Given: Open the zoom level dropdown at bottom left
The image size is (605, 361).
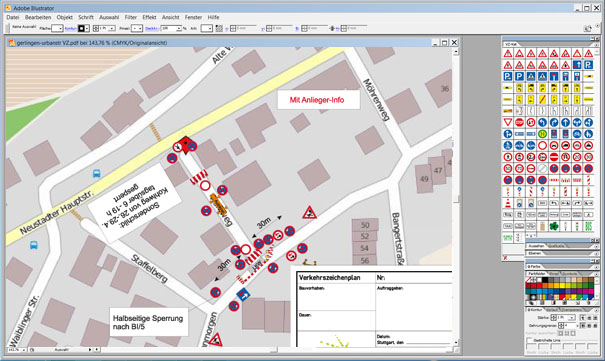Looking at the screenshot, I should click(24, 350).
